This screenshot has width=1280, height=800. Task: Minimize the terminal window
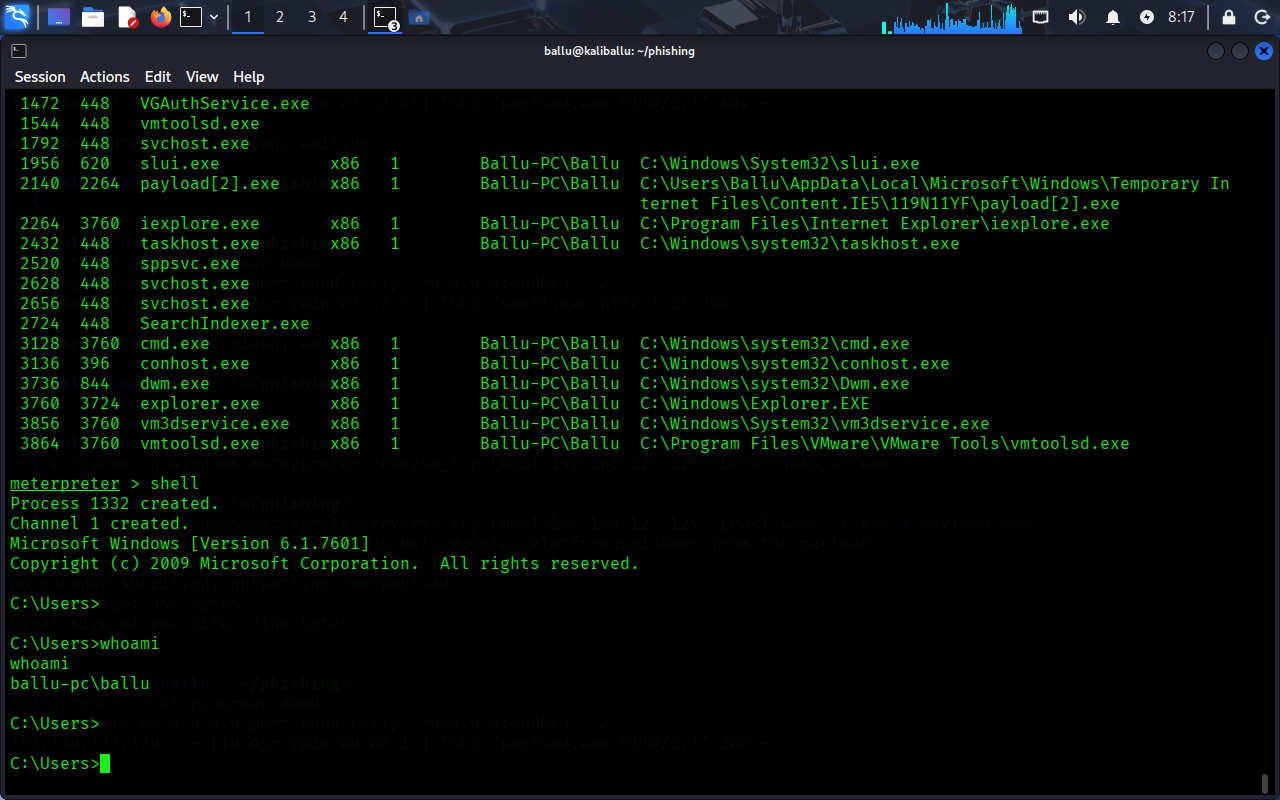coord(1216,51)
